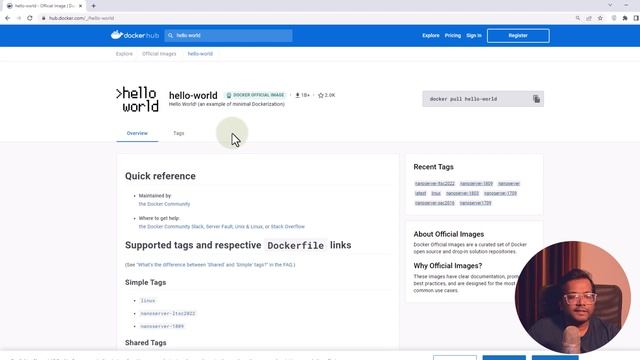This screenshot has width=640, height=360.
Task: Click the Official Images breadcrumb link
Action: pyautogui.click(x=159, y=54)
